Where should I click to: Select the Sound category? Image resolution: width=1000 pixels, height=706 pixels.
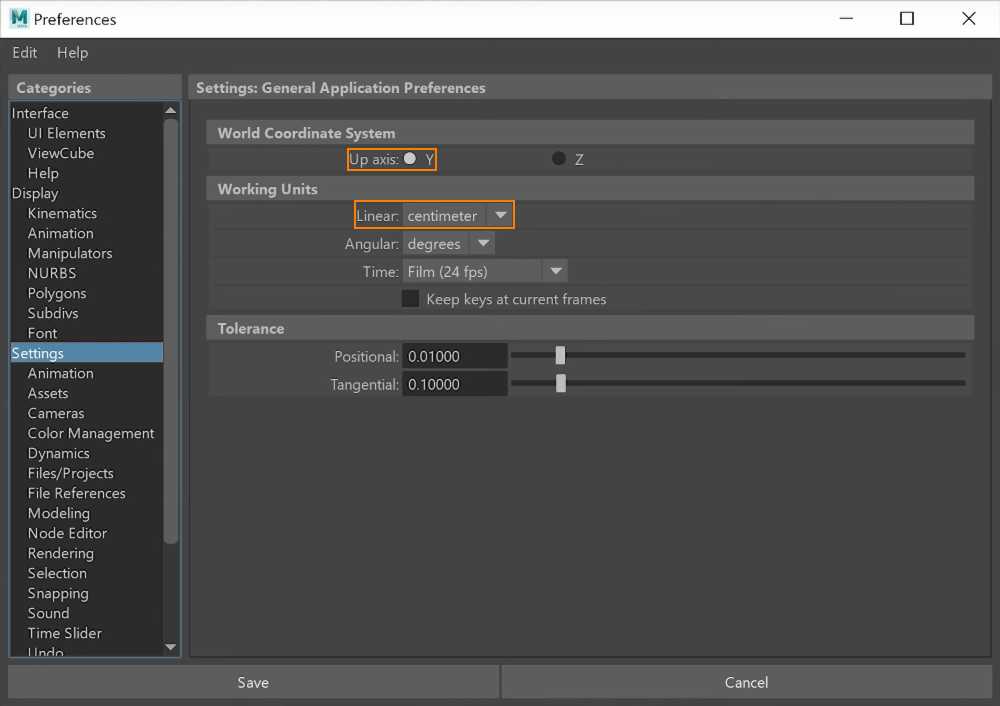[87, 613]
